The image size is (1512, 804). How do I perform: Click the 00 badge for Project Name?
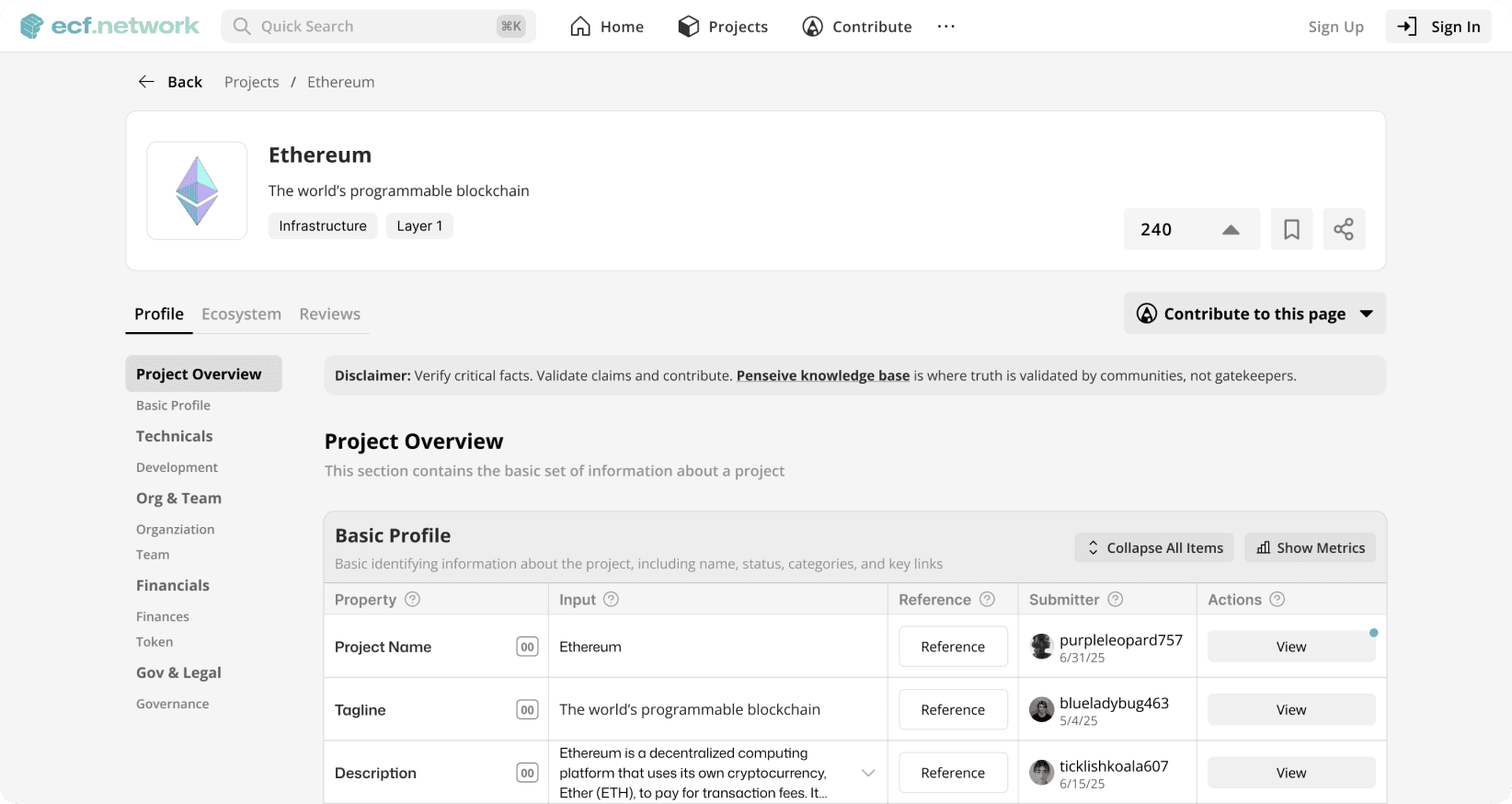[x=527, y=648]
